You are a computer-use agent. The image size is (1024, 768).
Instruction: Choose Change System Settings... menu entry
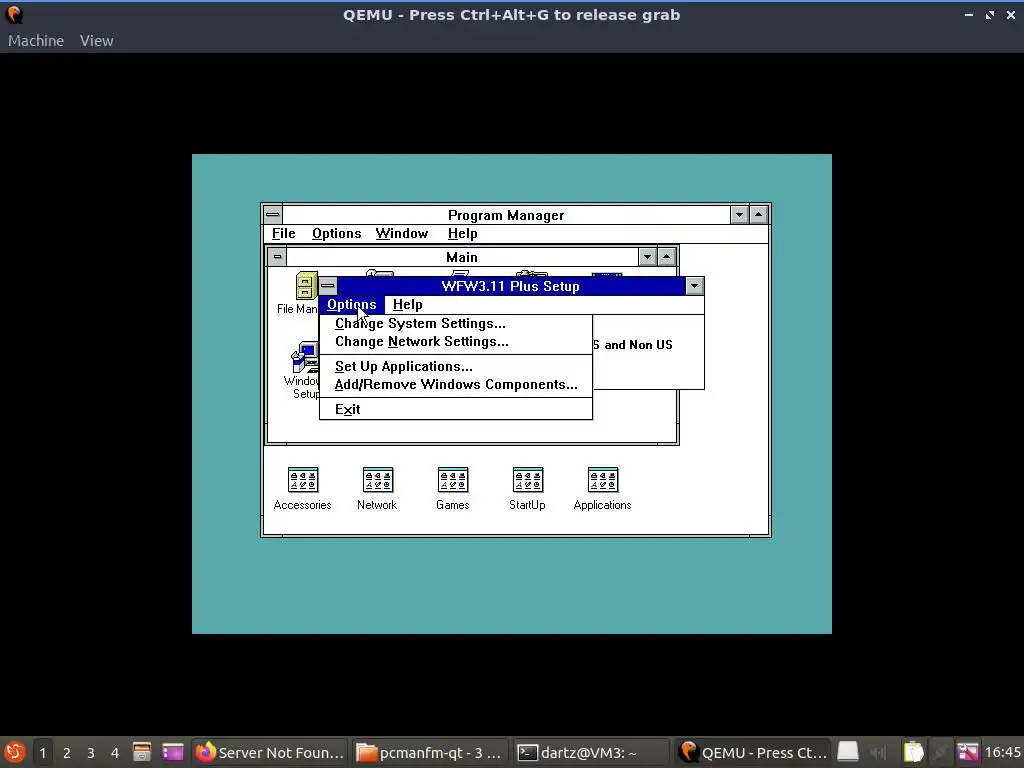456,323
